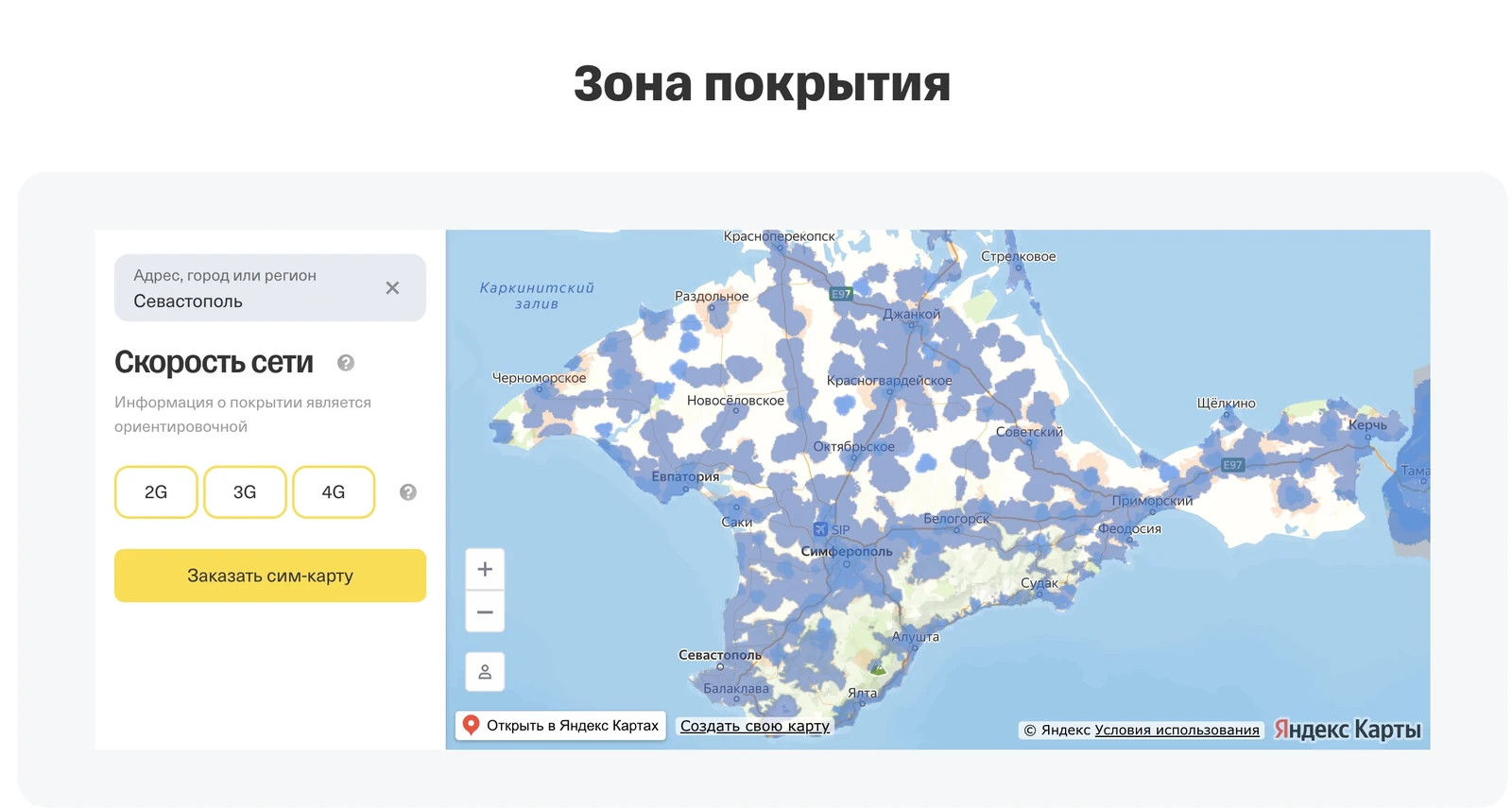The image size is (1512, 809).
Task: Select the Красноперекопск map label
Action: click(780, 236)
